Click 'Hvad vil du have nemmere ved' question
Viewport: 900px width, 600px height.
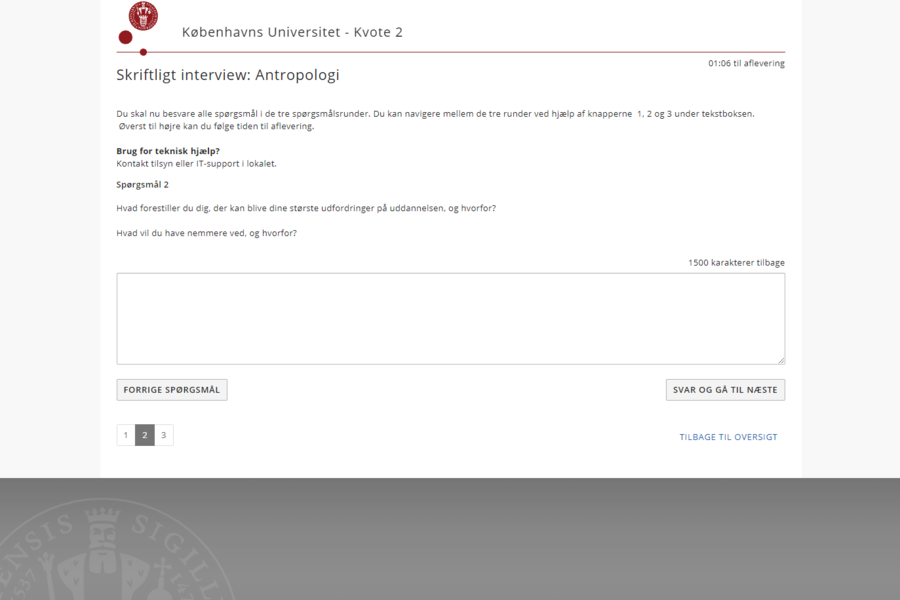click(207, 233)
